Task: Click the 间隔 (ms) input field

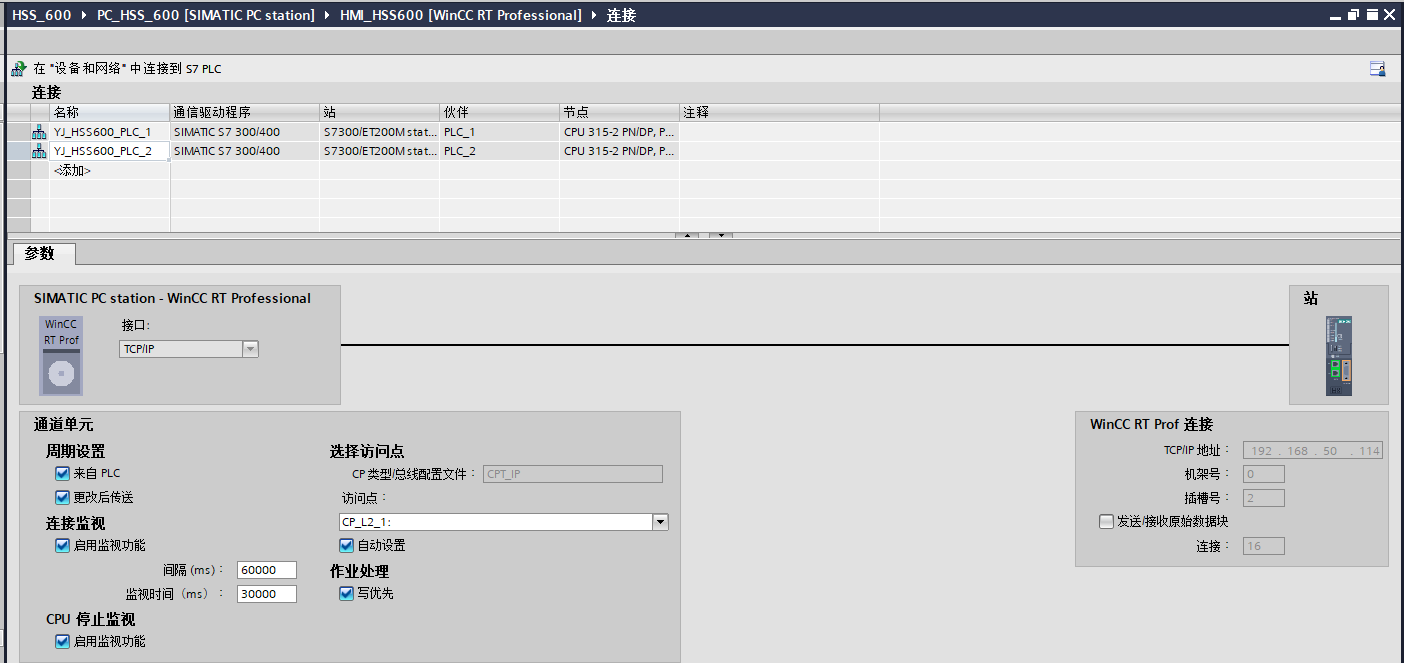Action: [267, 570]
